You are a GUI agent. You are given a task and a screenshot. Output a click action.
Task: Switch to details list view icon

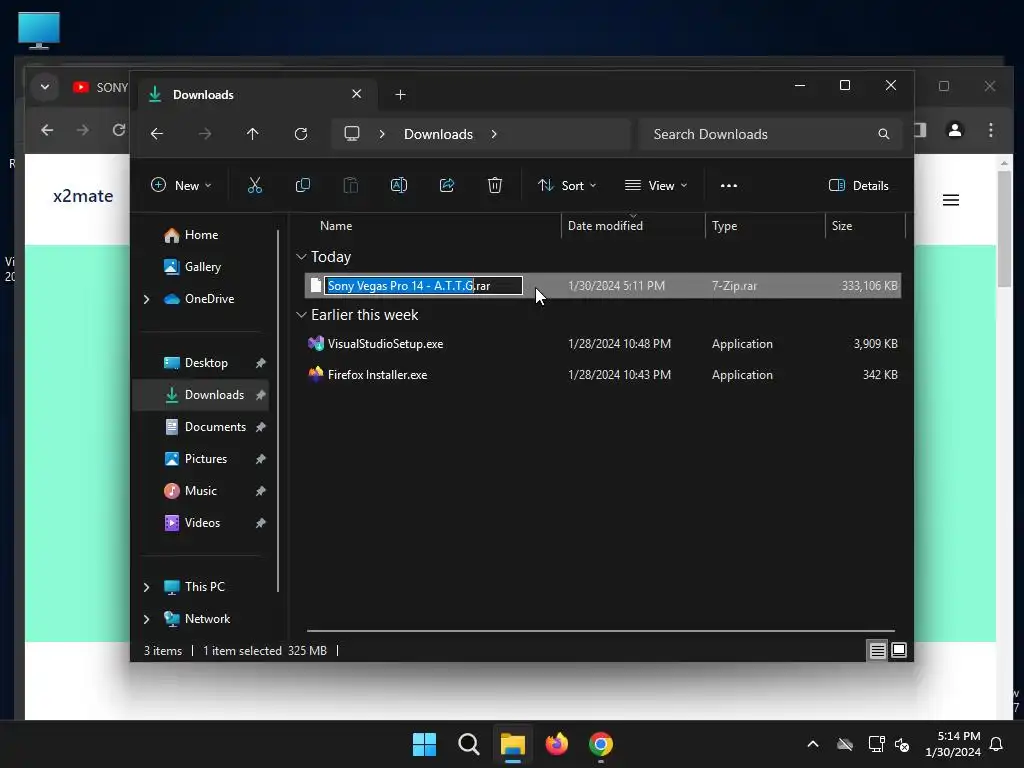coord(877,650)
